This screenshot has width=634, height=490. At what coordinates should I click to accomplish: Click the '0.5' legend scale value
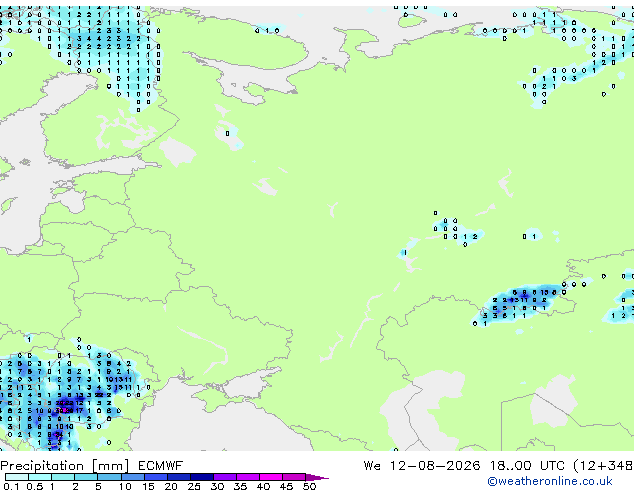pyautogui.click(x=35, y=486)
